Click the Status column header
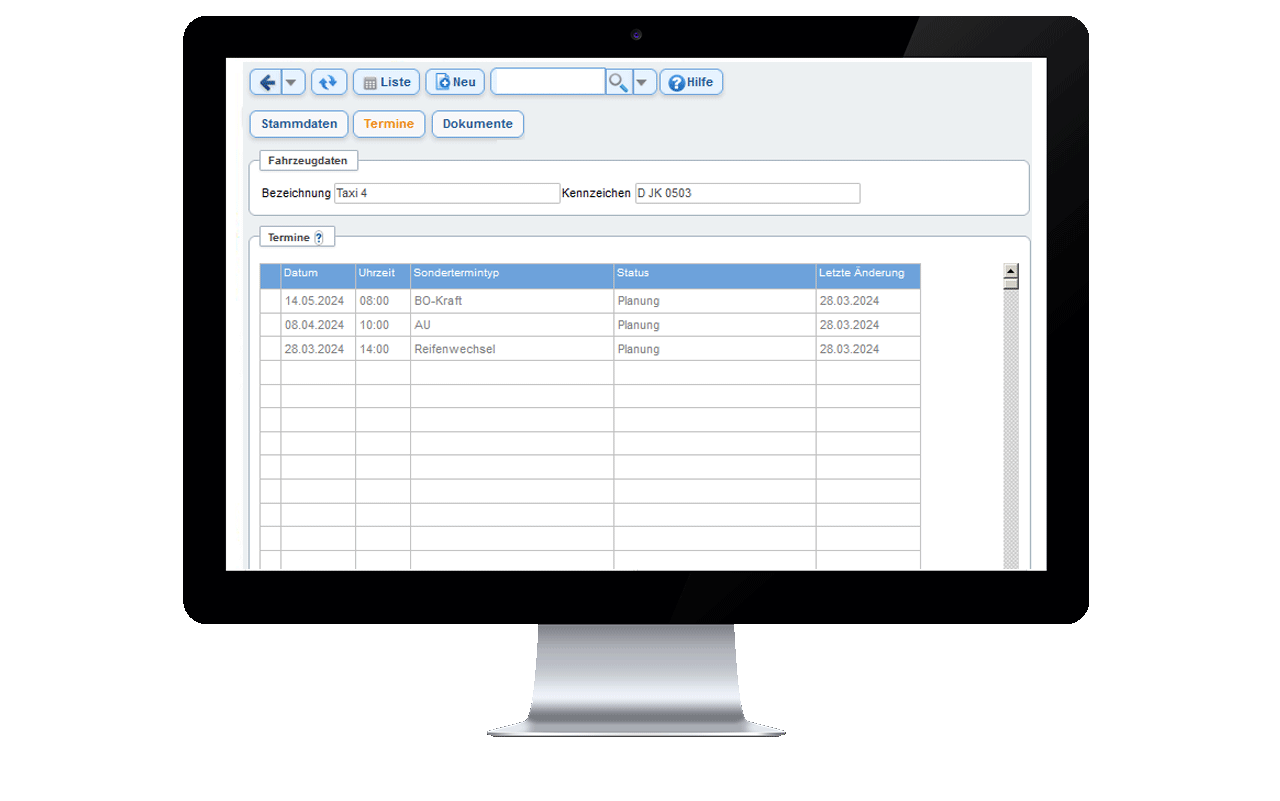The image size is (1280, 801). point(714,274)
